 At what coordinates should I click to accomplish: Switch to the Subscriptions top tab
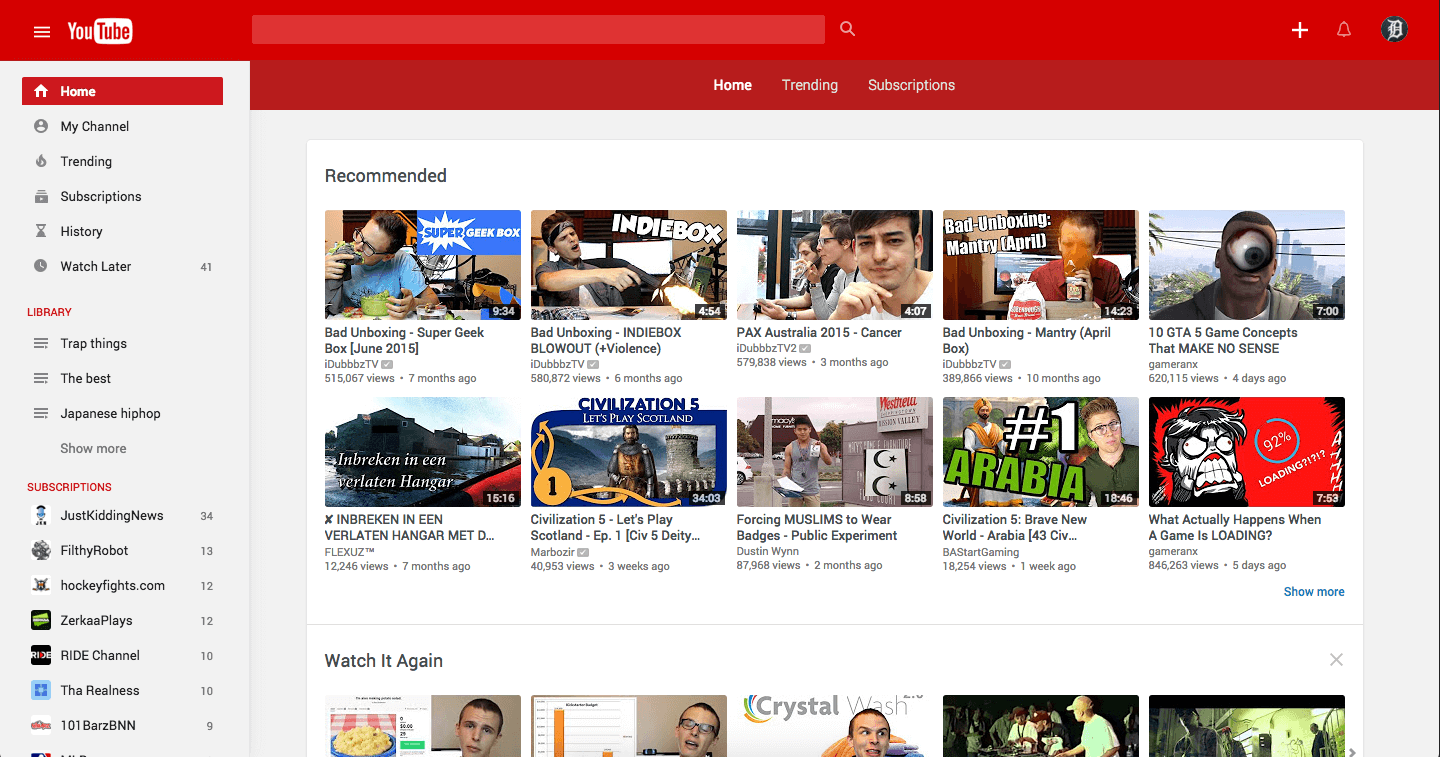(911, 85)
